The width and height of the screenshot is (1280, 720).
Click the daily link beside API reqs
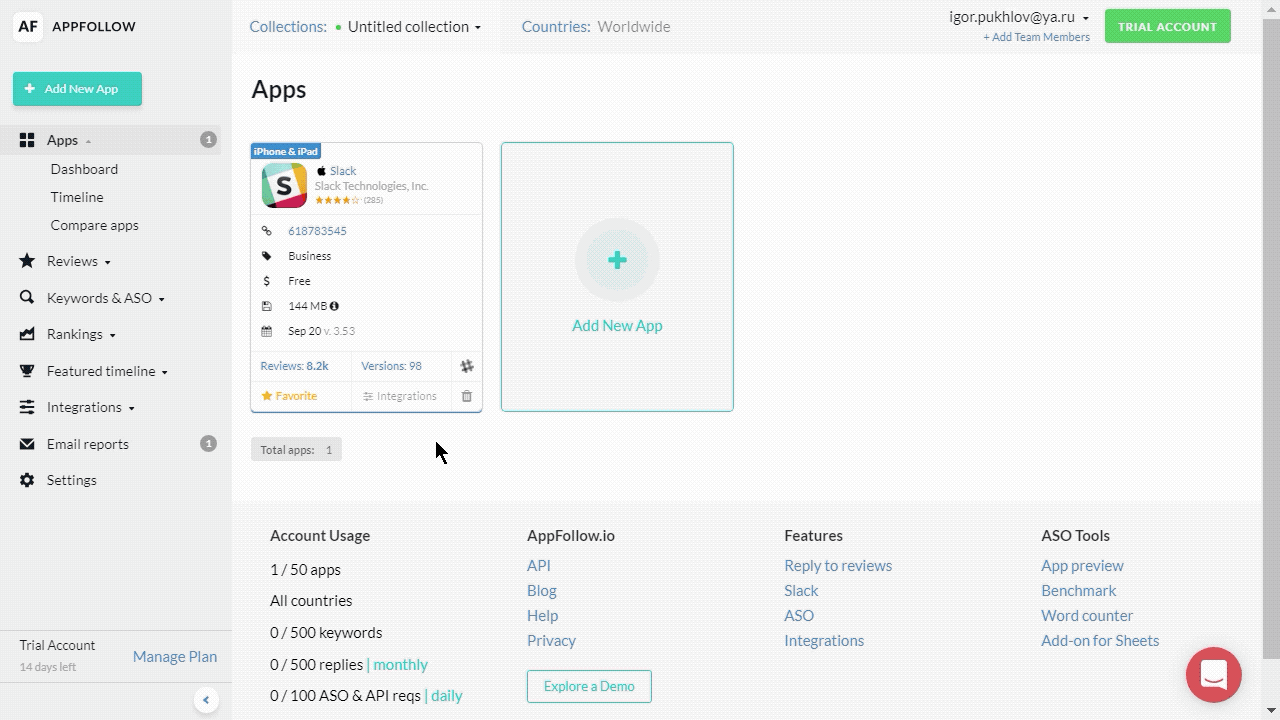point(447,695)
